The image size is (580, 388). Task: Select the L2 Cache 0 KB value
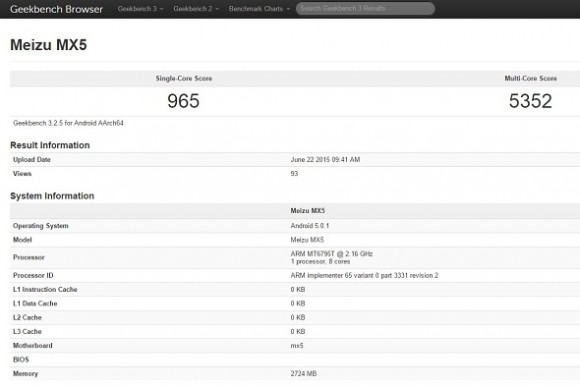298,318
